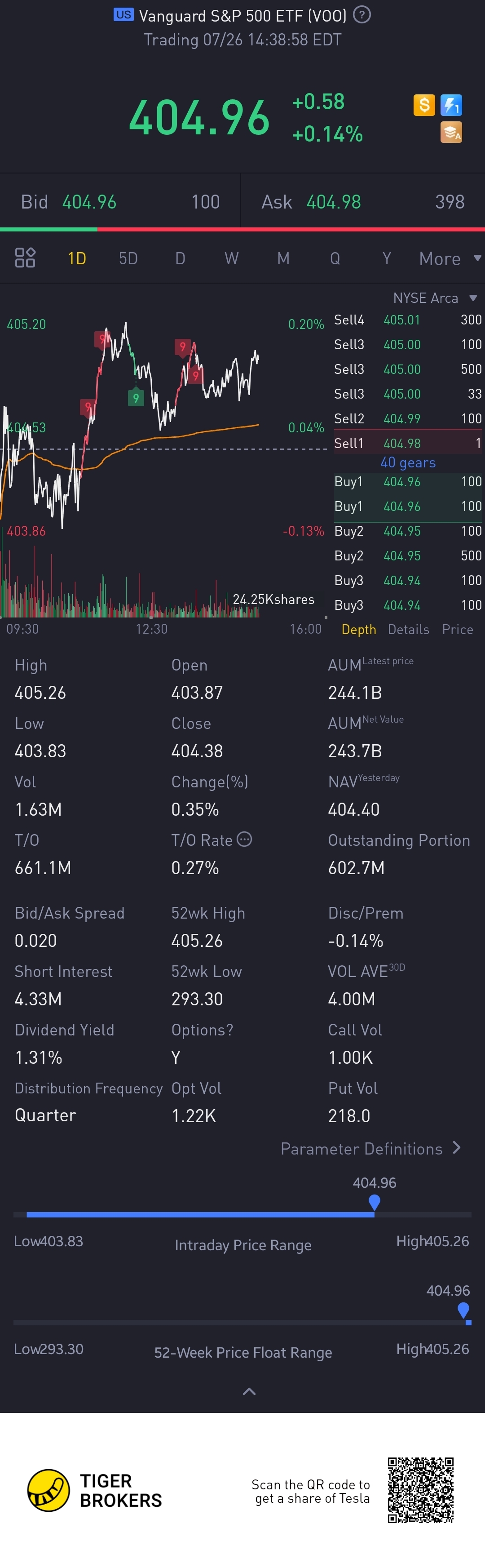This screenshot has height=1568, width=485.
Task: Open the NYSE Arca exchange dropdown
Action: tap(434, 298)
